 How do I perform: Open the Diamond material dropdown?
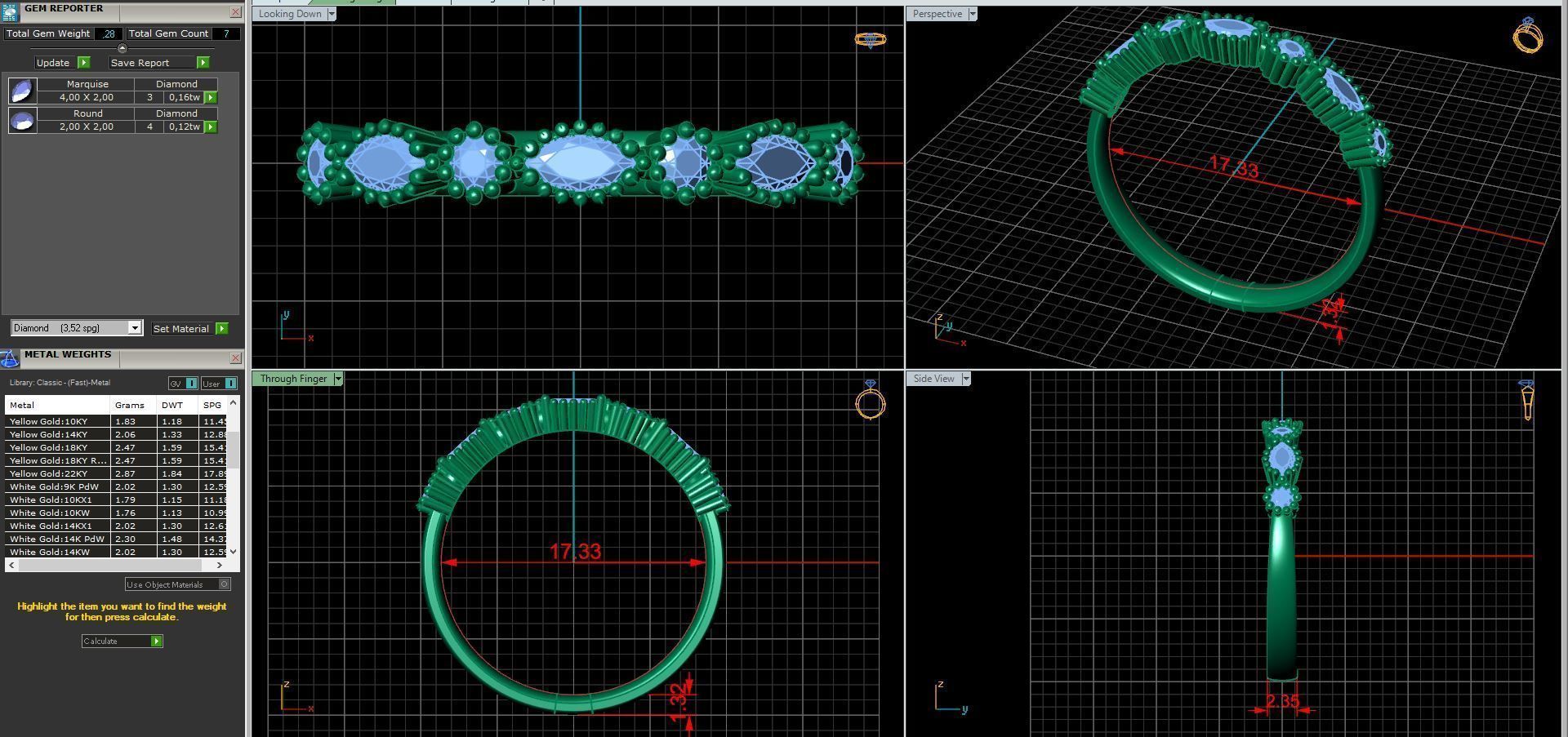[135, 328]
